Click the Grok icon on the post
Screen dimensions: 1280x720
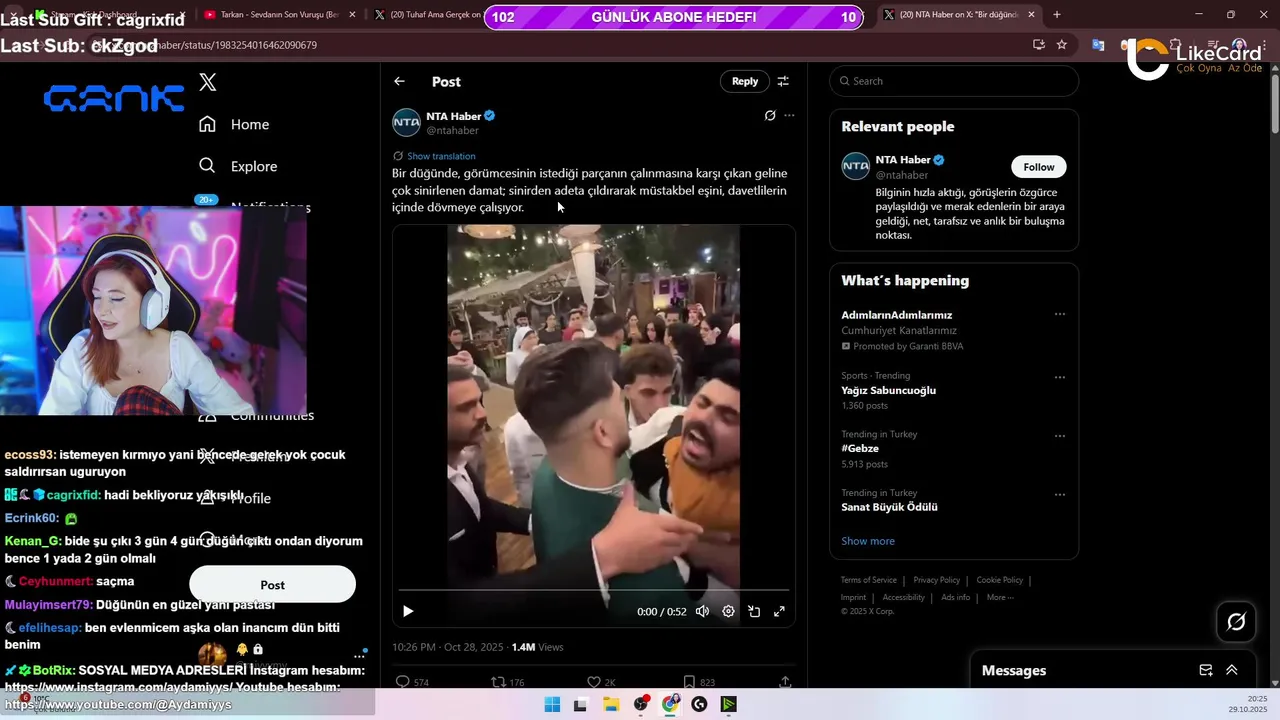[x=770, y=115]
